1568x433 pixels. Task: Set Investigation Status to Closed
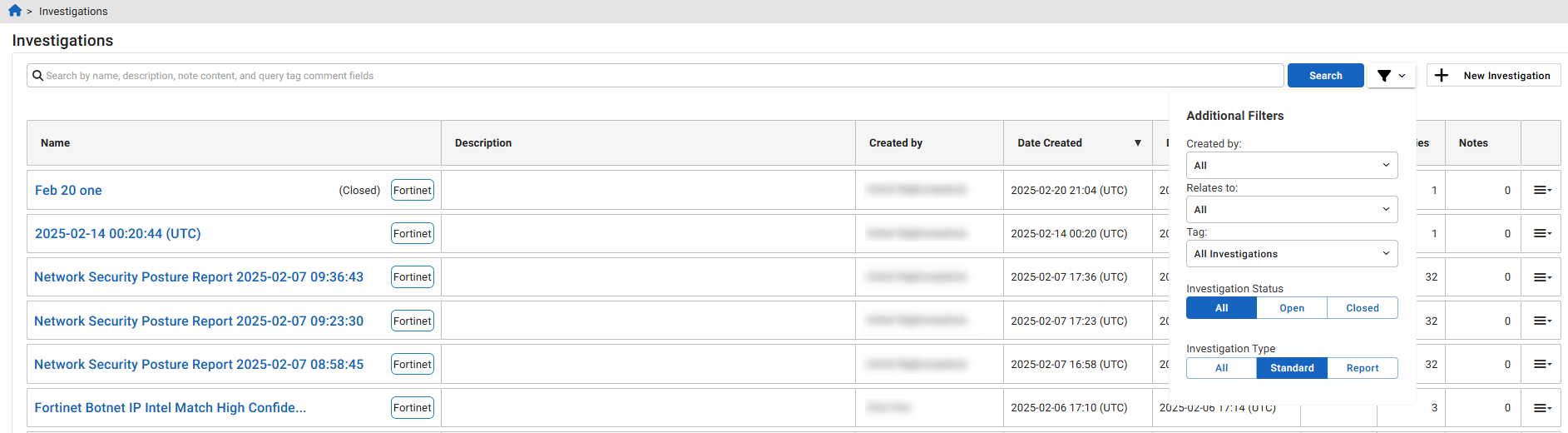tap(1362, 308)
